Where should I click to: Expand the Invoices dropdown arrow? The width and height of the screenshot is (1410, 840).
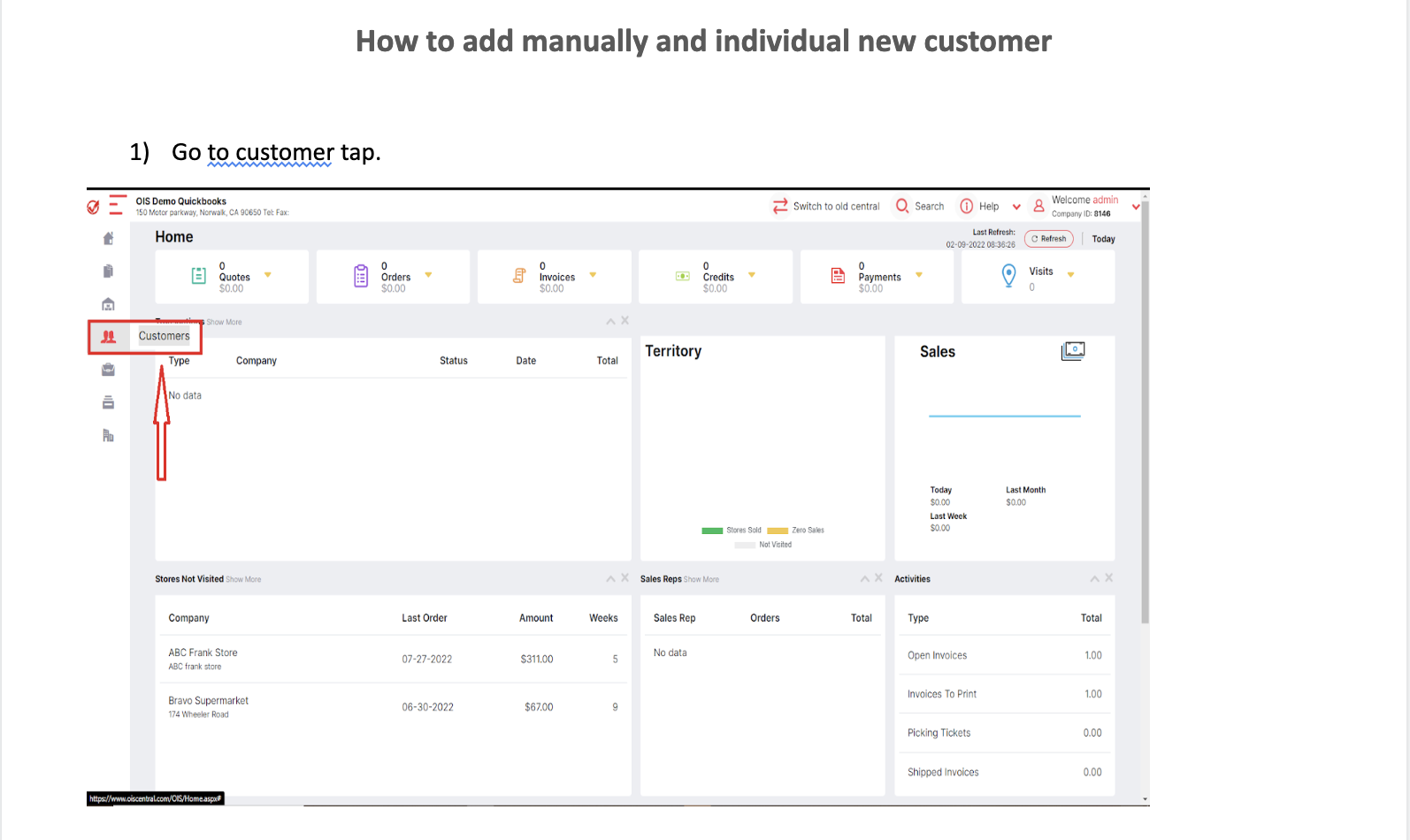(x=593, y=275)
